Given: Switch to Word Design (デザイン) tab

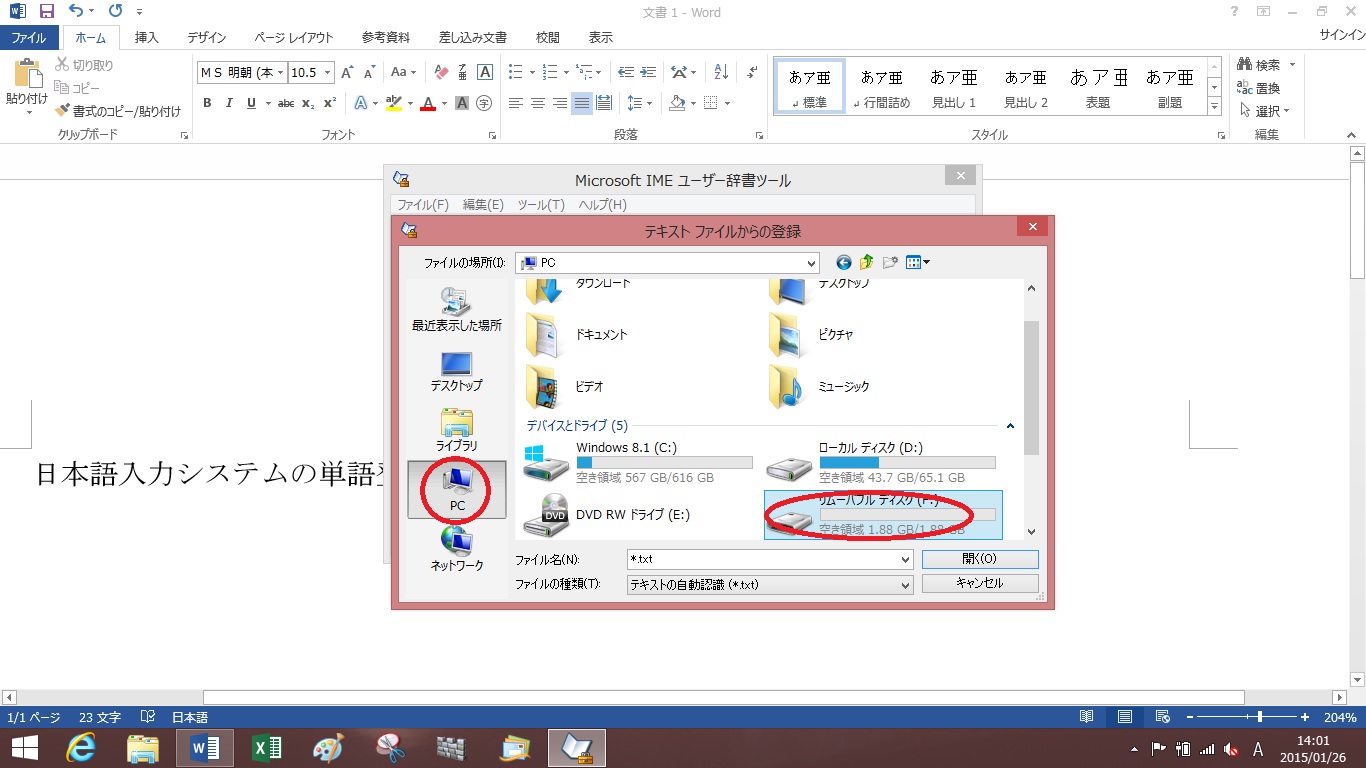Looking at the screenshot, I should 207,38.
